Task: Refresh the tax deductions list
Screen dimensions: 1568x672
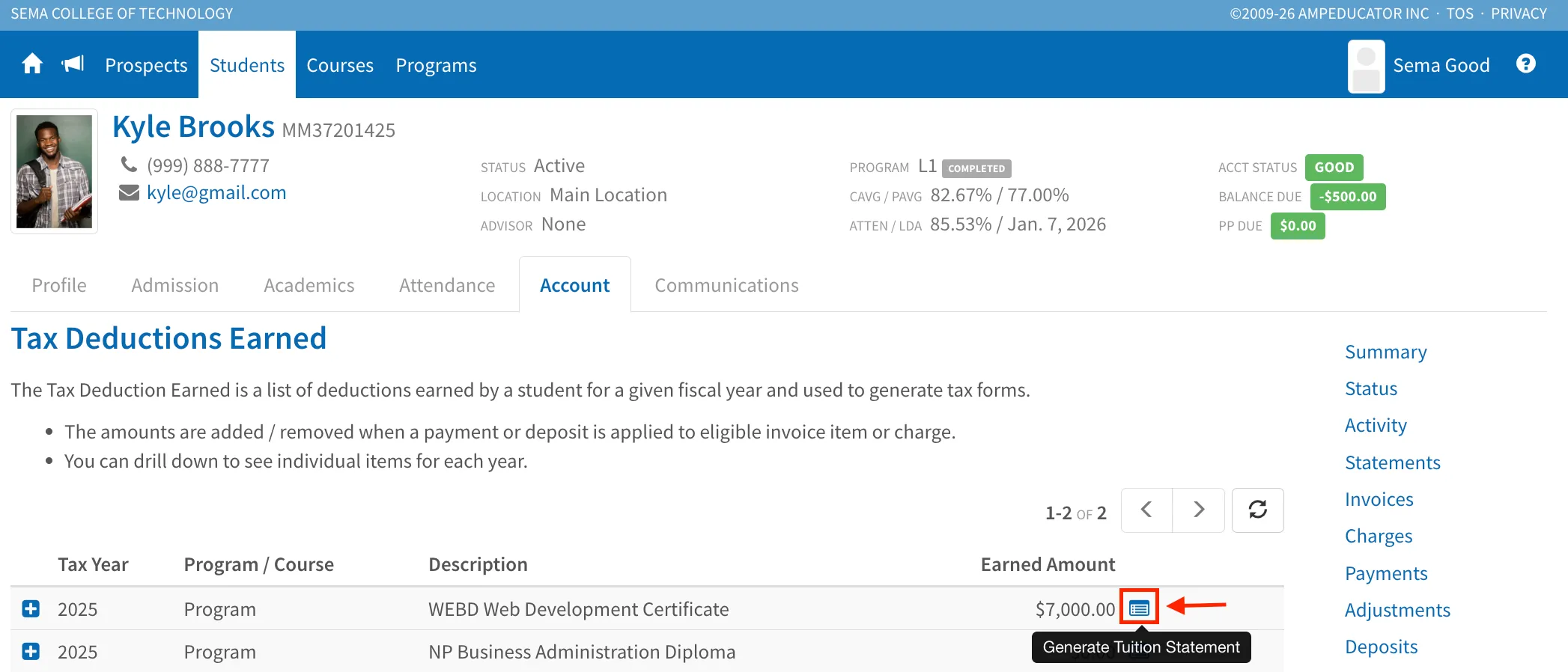Action: [1257, 510]
